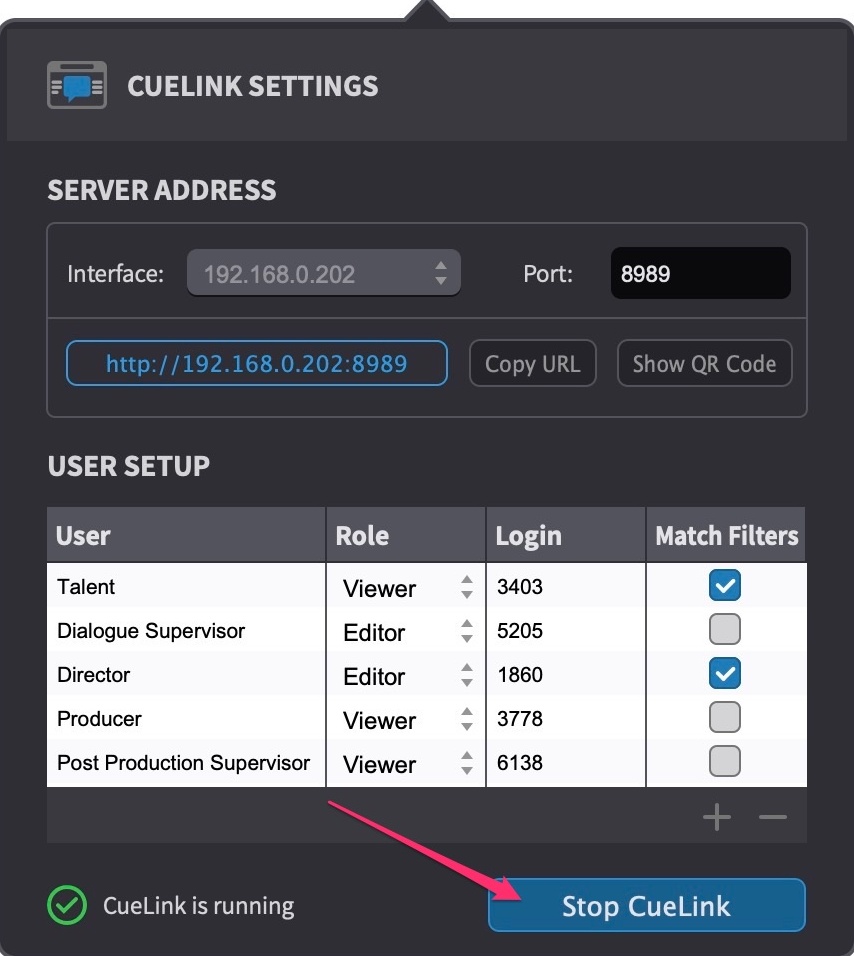Image resolution: width=854 pixels, height=956 pixels.
Task: Select the Producer user cell
Action: click(186, 718)
